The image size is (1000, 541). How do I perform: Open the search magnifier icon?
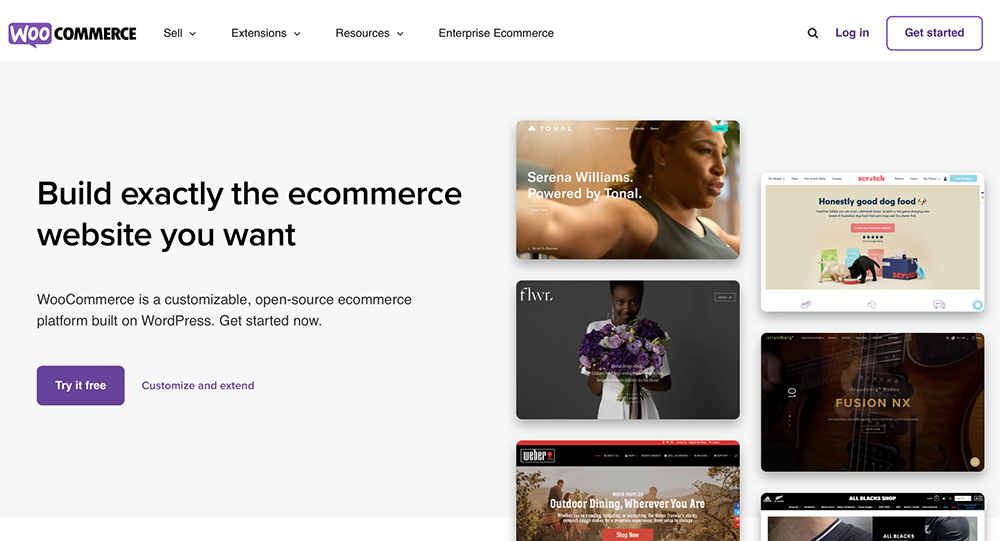pyautogui.click(x=812, y=33)
